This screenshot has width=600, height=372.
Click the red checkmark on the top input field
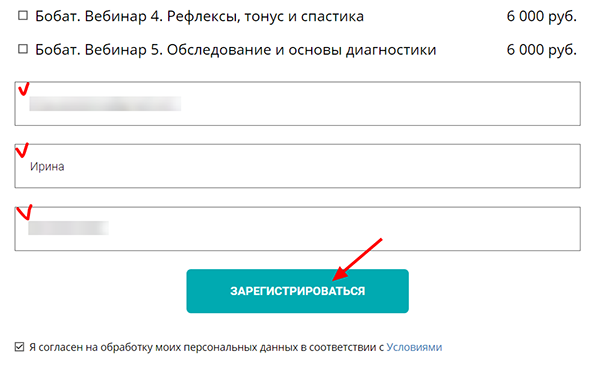tap(24, 89)
